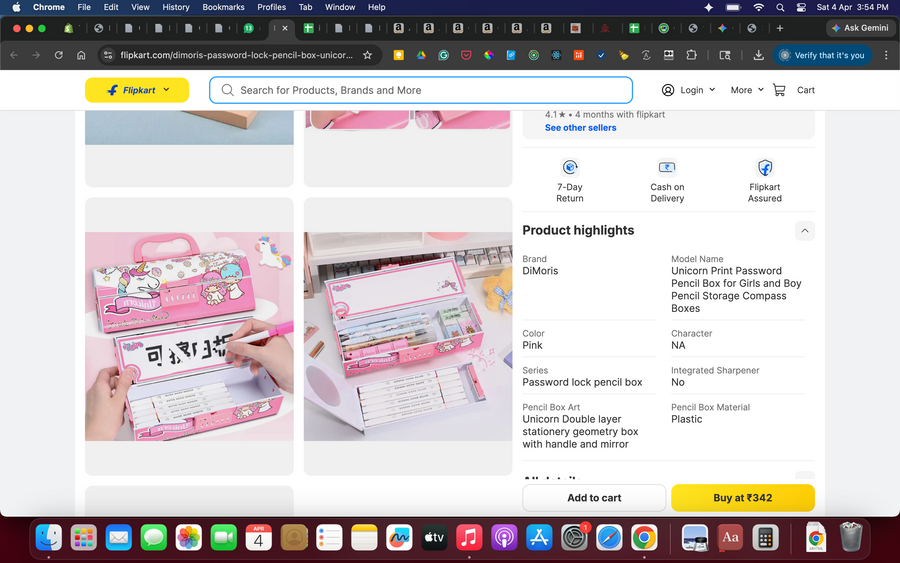Open Pocket bookmark icon in toolbar
Image resolution: width=900 pixels, height=563 pixels.
[x=466, y=55]
